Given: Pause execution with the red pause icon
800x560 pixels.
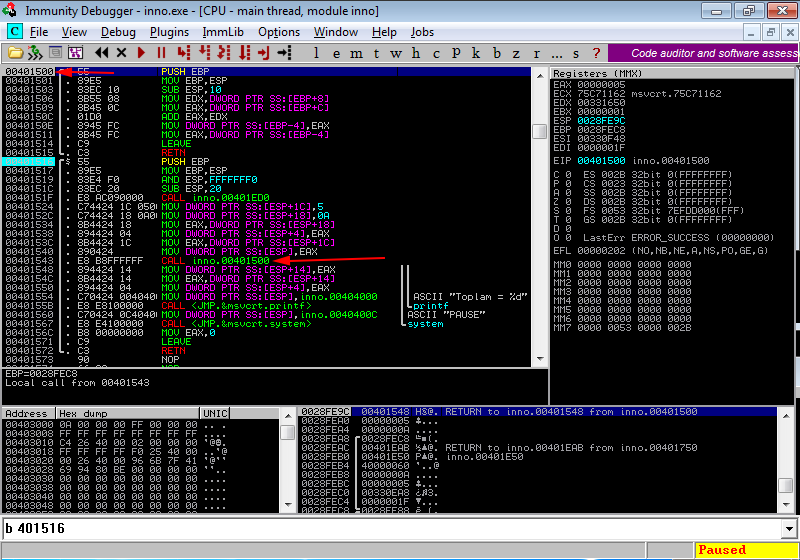Looking at the screenshot, I should (161, 53).
